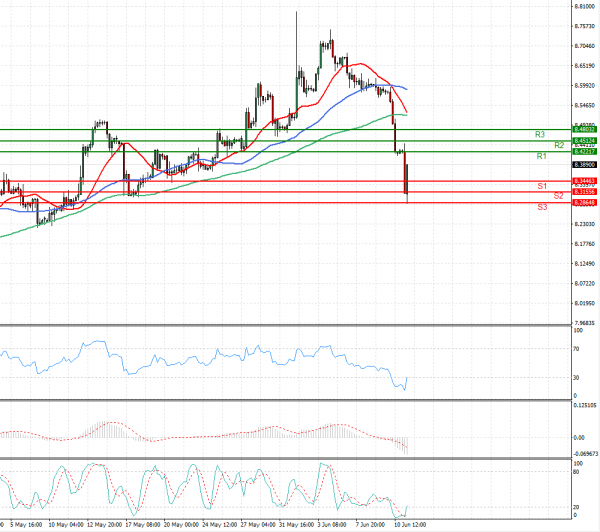600x532 pixels.
Task: Click the 8.59920 price axis value
Action: coord(585,85)
